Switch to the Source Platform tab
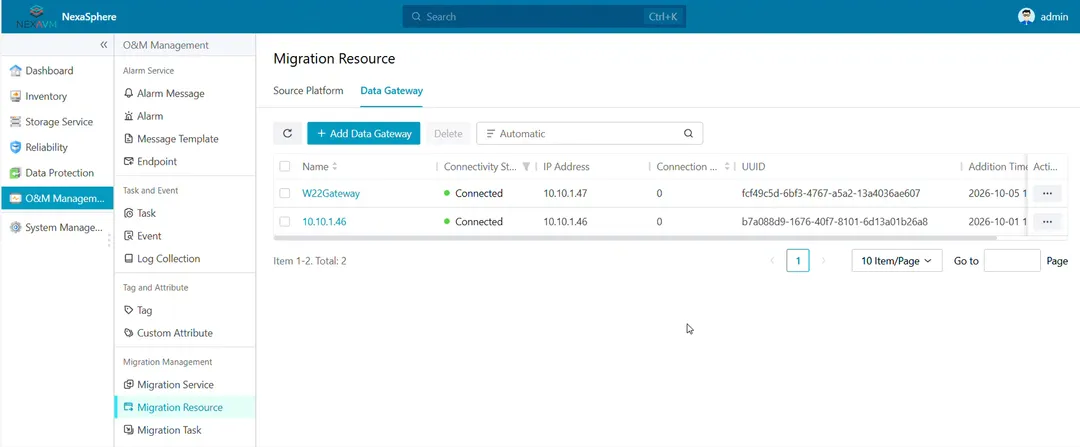 click(308, 90)
